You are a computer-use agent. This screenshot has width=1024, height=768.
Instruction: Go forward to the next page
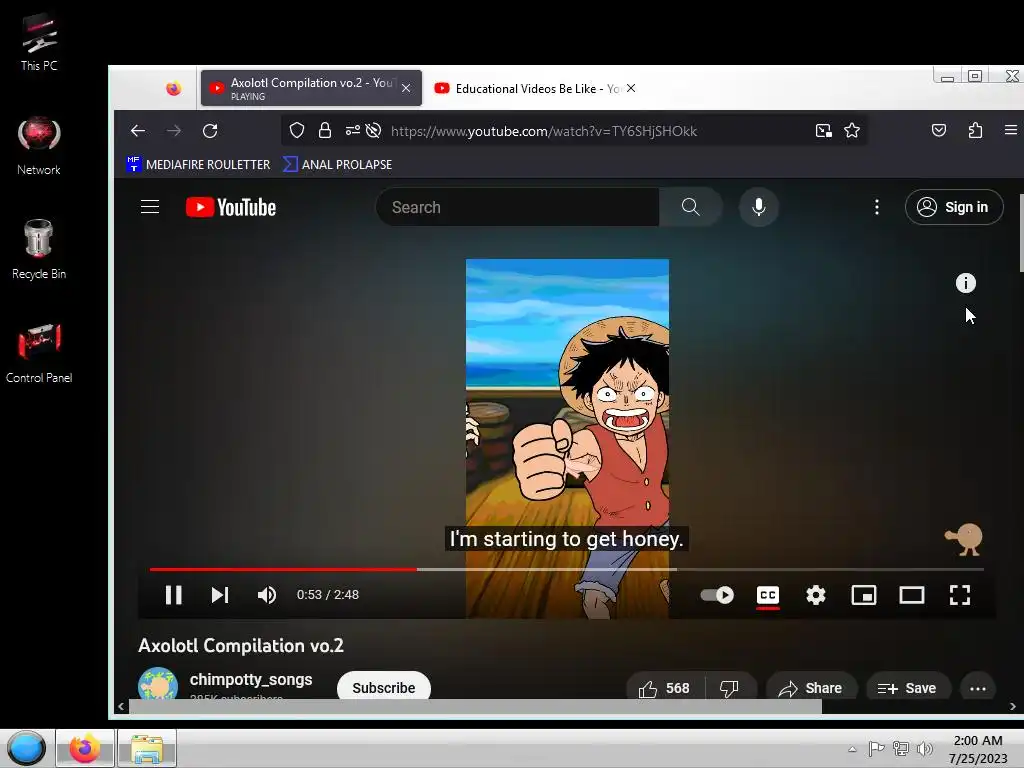pyautogui.click(x=174, y=131)
